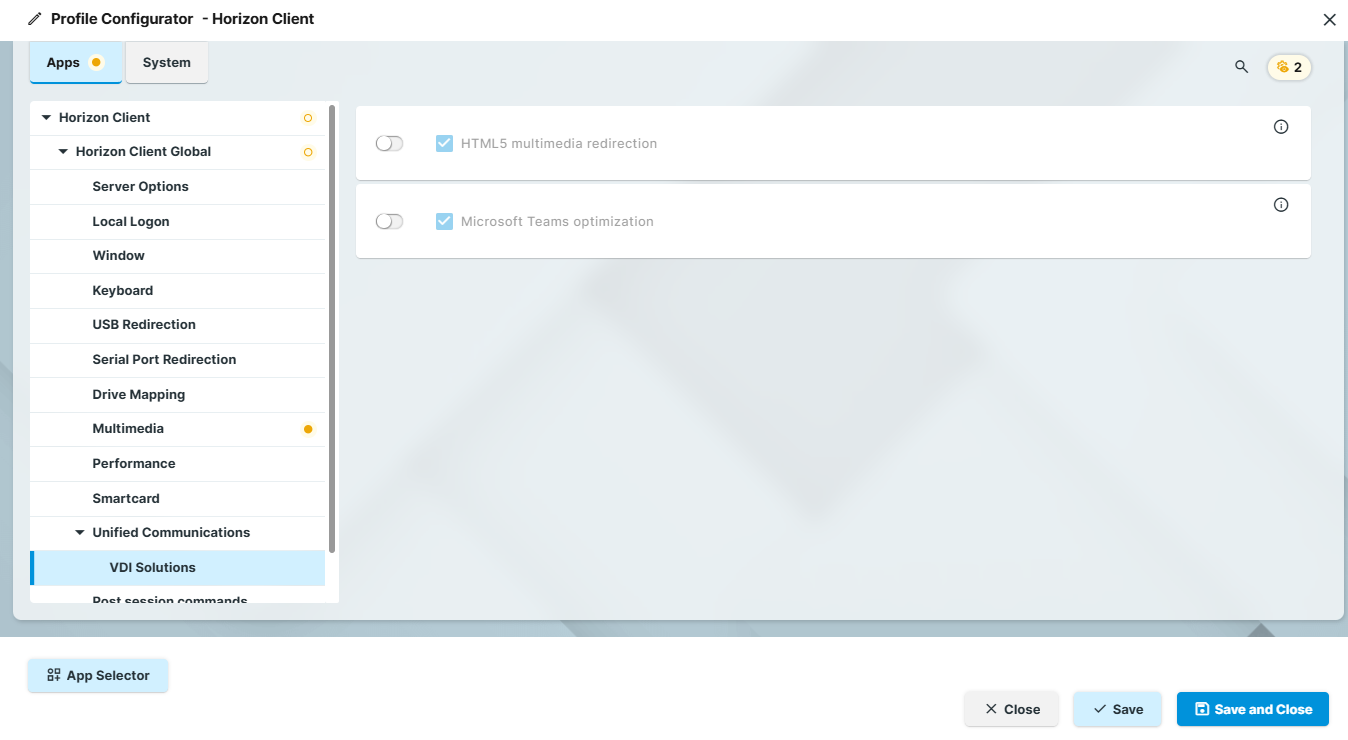This screenshot has width=1348, height=740.
Task: Click the orange dot beside Multimedia
Action: [x=308, y=429]
